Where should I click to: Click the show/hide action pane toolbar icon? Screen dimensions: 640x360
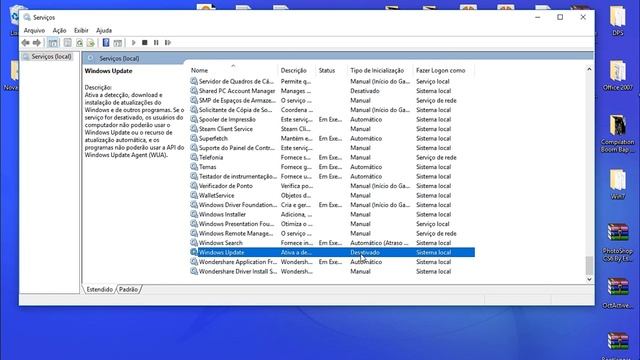point(118,42)
